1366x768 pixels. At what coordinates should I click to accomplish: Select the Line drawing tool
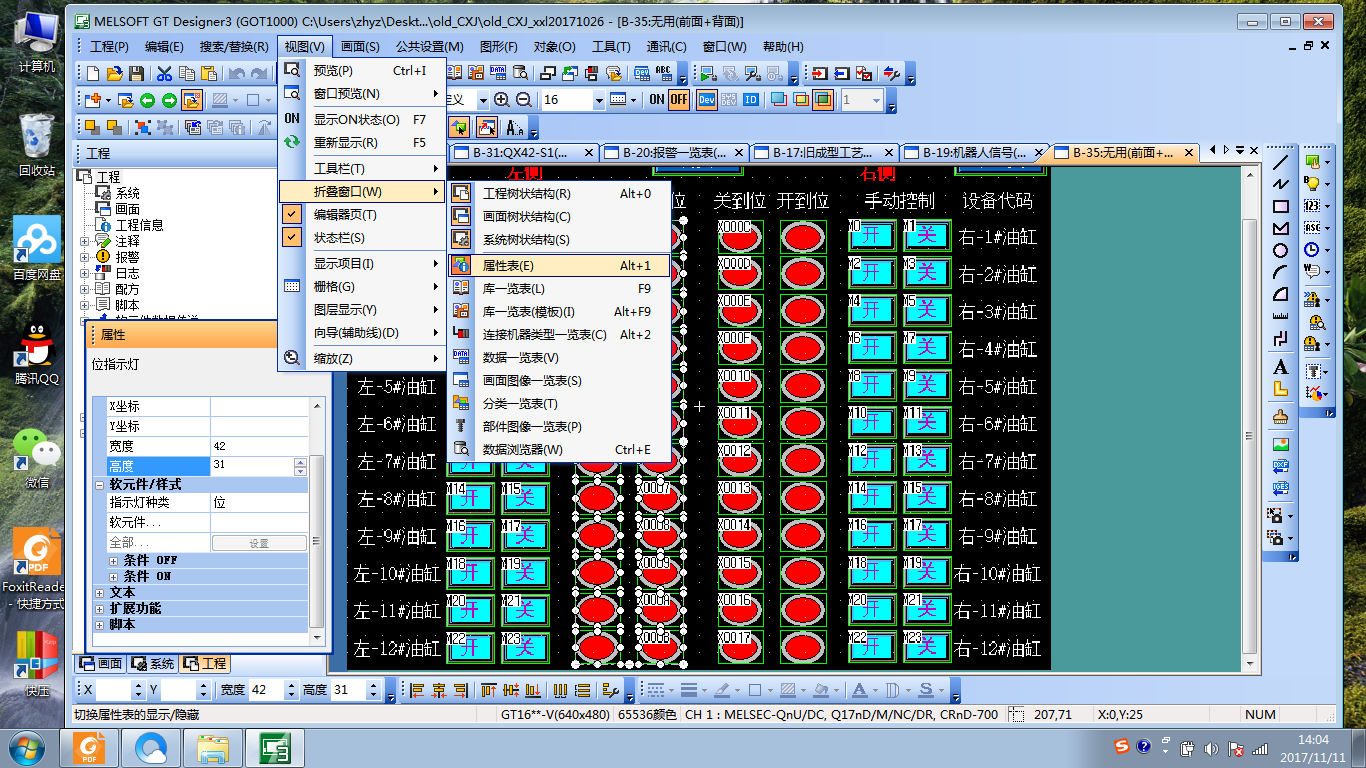1280,162
